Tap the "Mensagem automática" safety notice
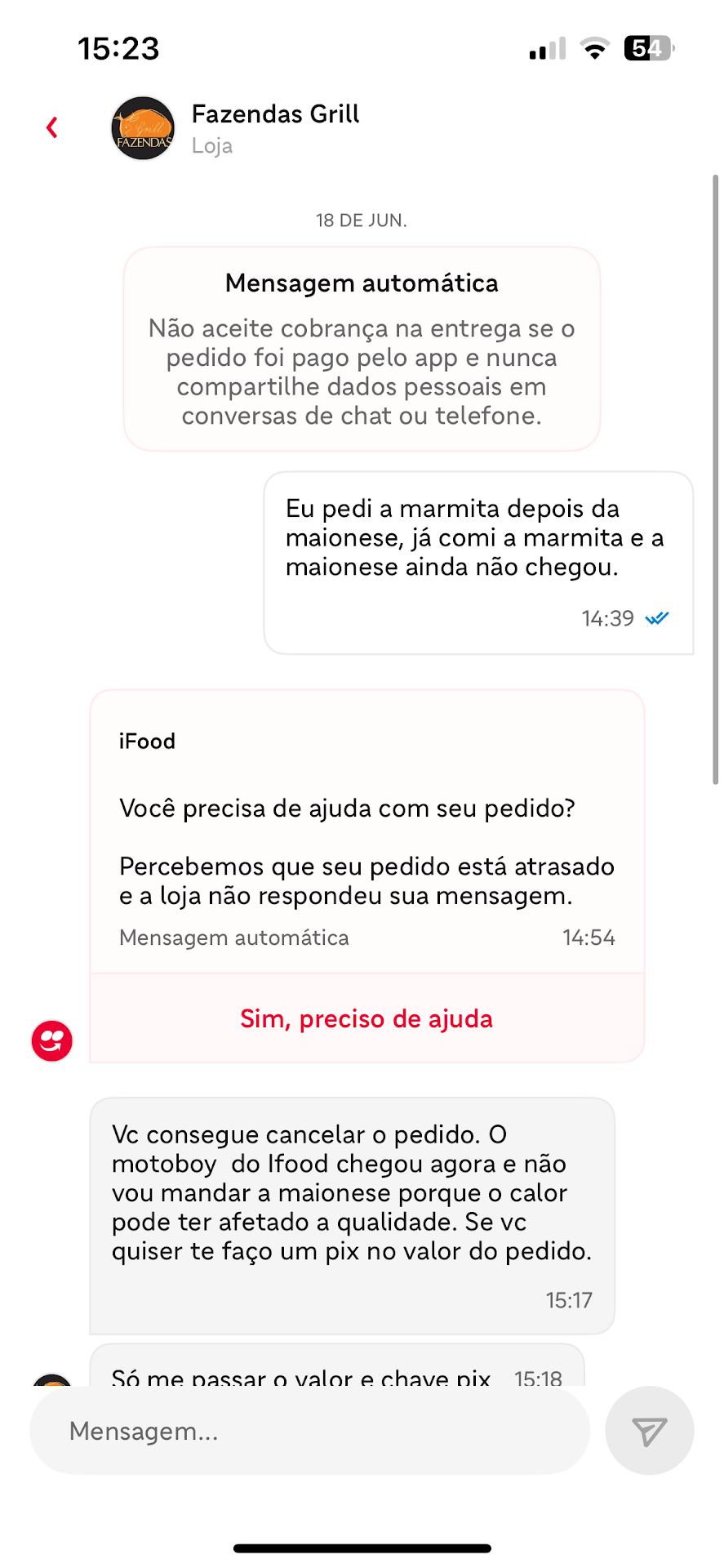Image resolution: width=724 pixels, height=1568 pixels. point(362,349)
